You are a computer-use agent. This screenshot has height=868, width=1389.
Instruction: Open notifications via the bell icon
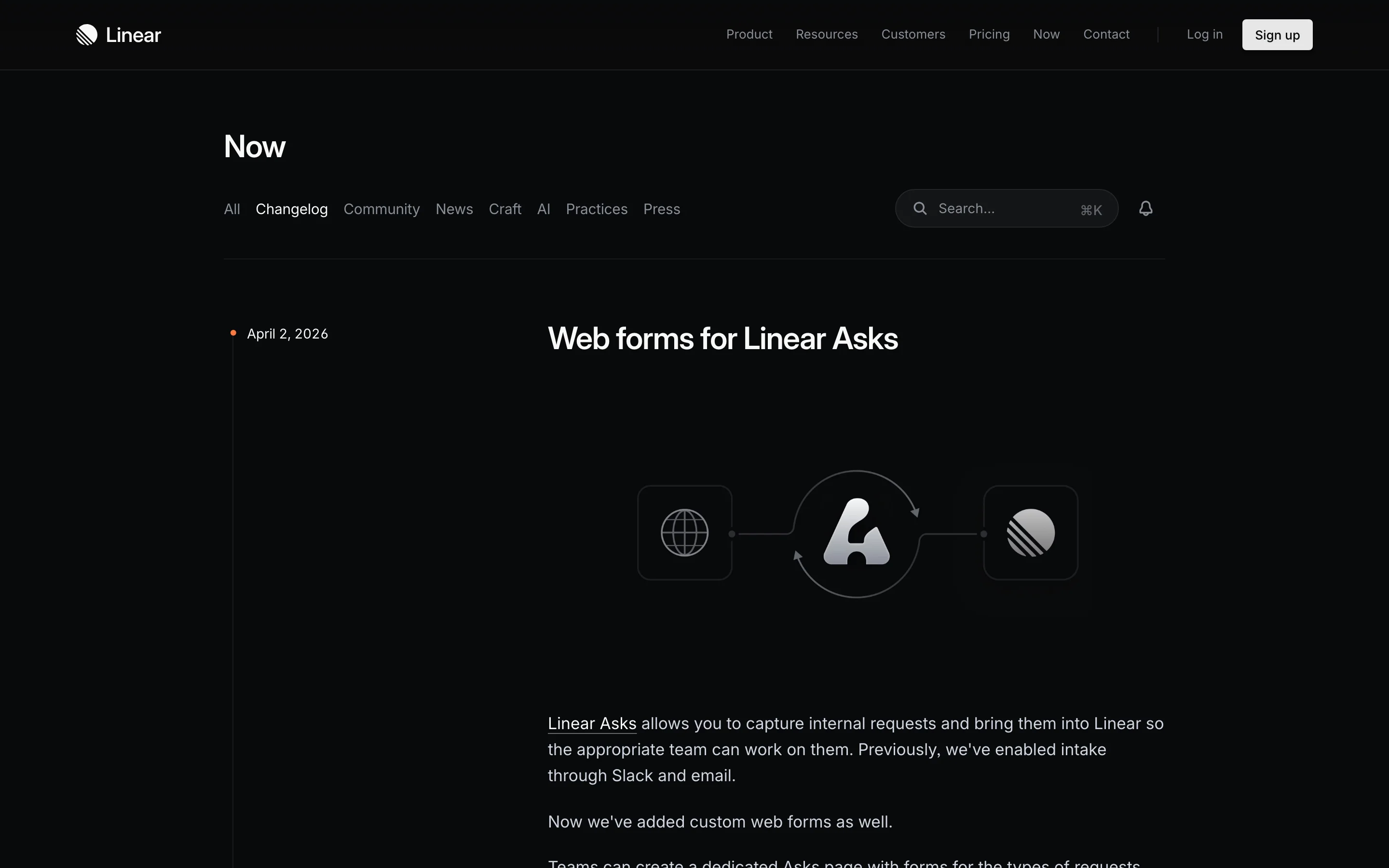tap(1145, 208)
